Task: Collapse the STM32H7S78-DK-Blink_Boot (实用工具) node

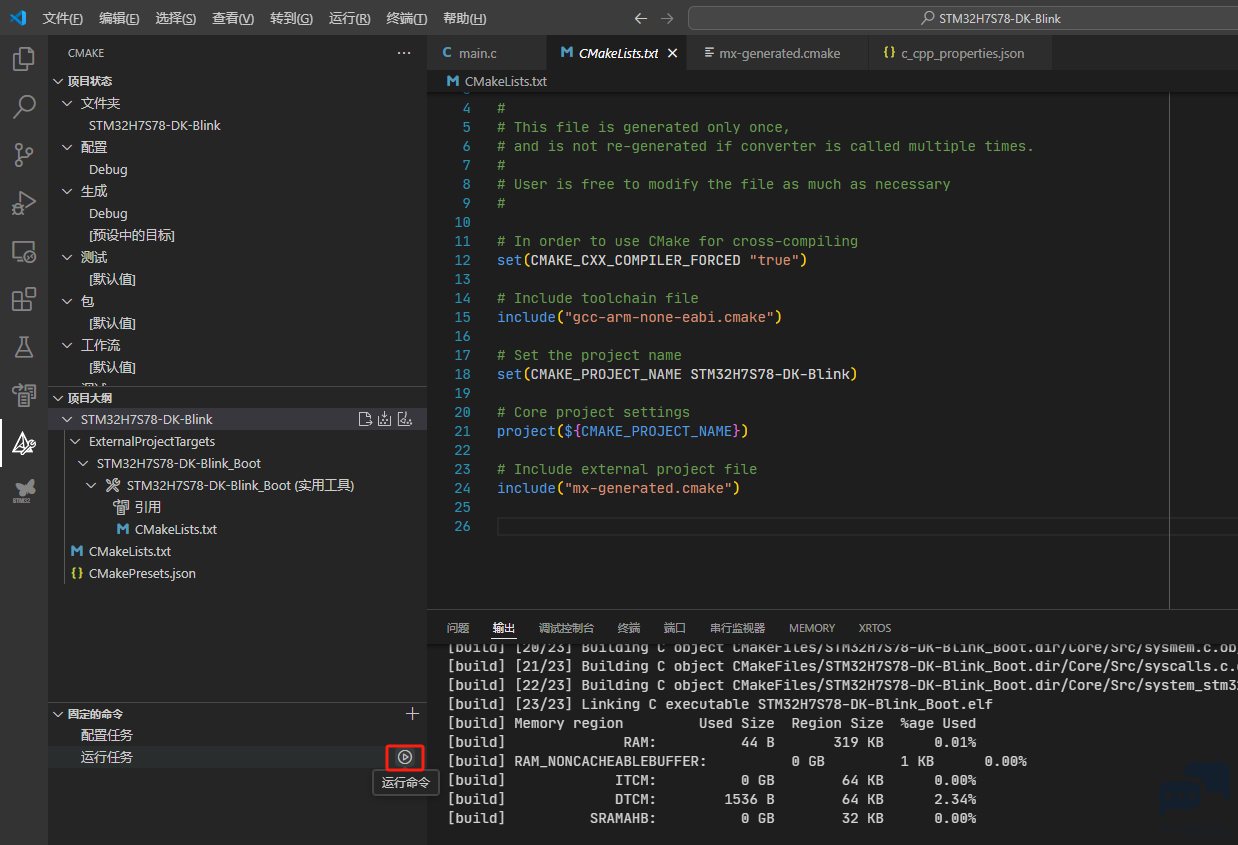Action: pos(91,485)
